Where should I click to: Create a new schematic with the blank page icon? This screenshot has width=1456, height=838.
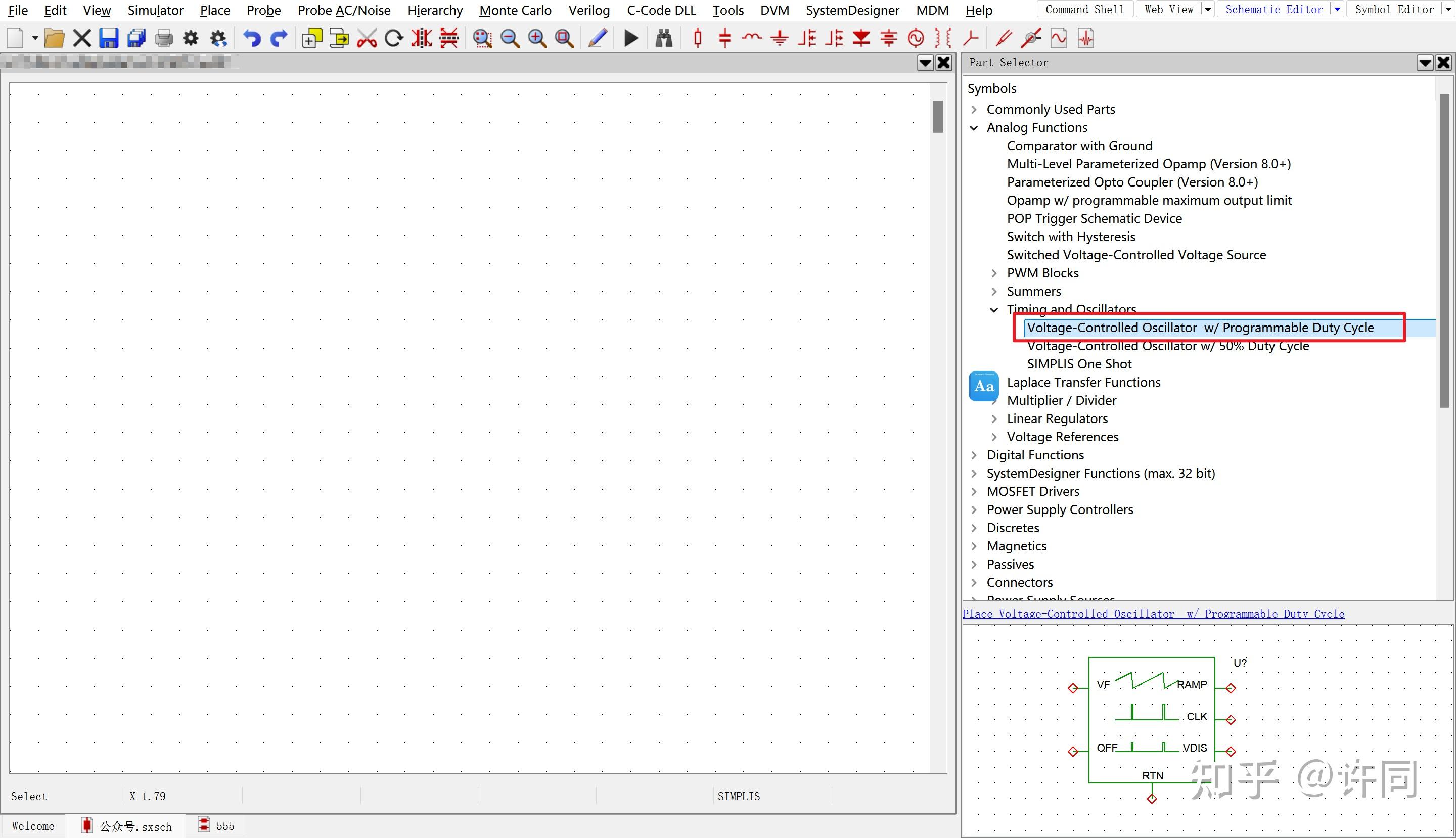coord(16,38)
